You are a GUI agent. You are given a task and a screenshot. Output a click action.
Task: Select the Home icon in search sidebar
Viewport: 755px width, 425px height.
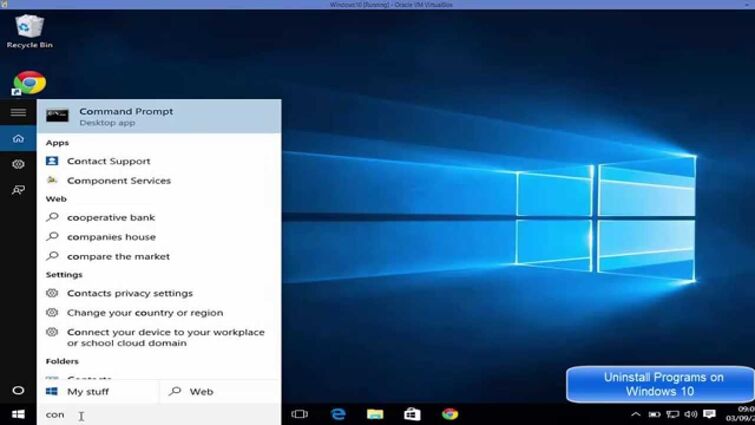[x=18, y=139]
